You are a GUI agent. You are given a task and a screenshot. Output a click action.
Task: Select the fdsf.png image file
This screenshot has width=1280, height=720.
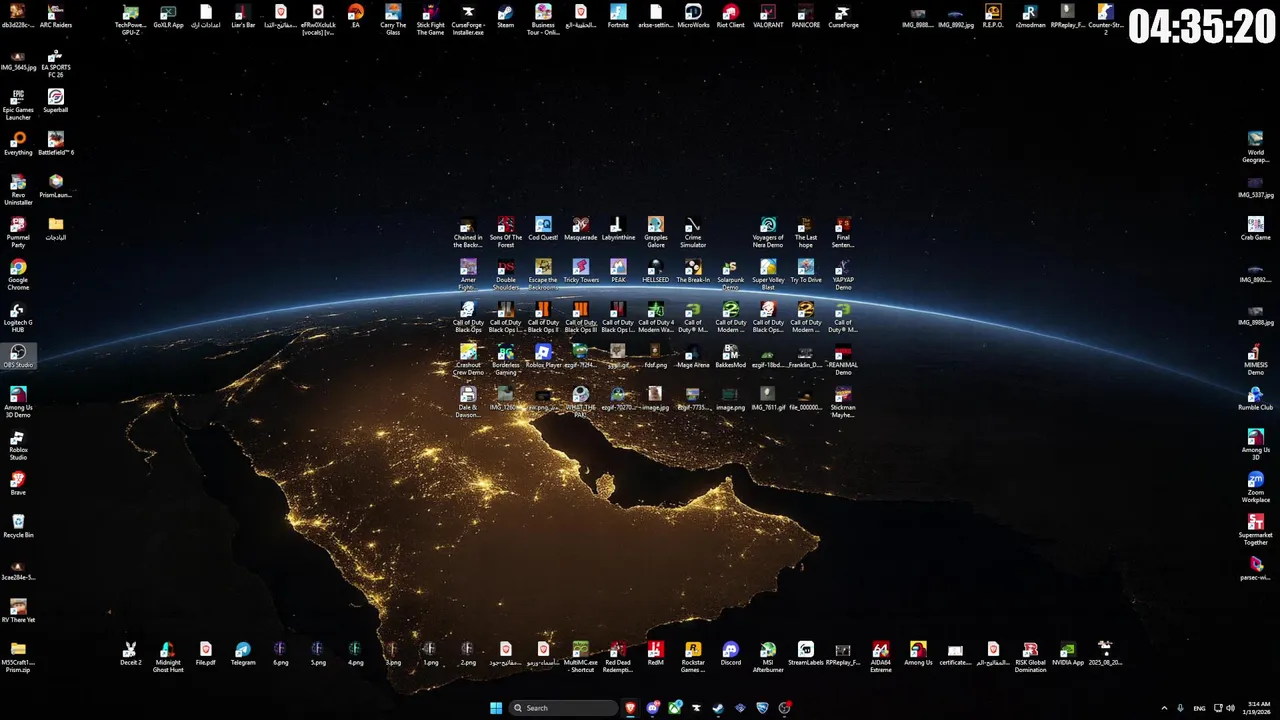pos(655,356)
